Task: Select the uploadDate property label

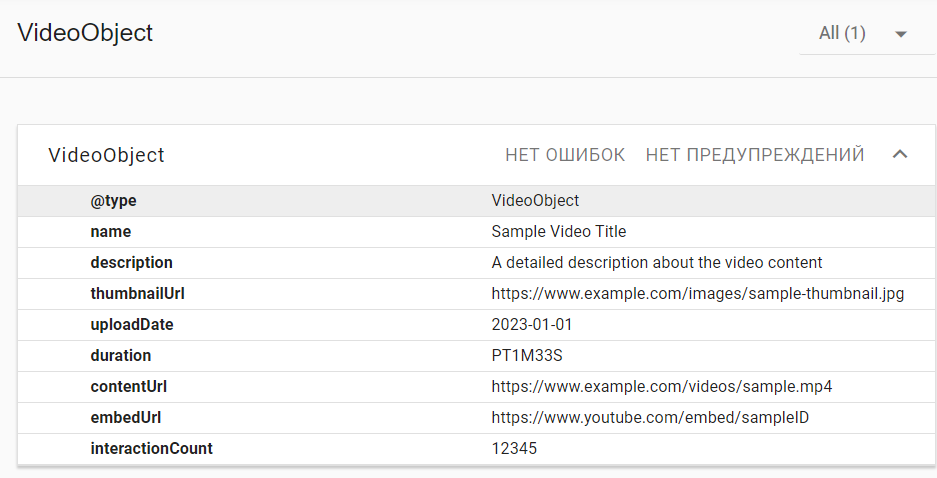Action: pos(132,325)
